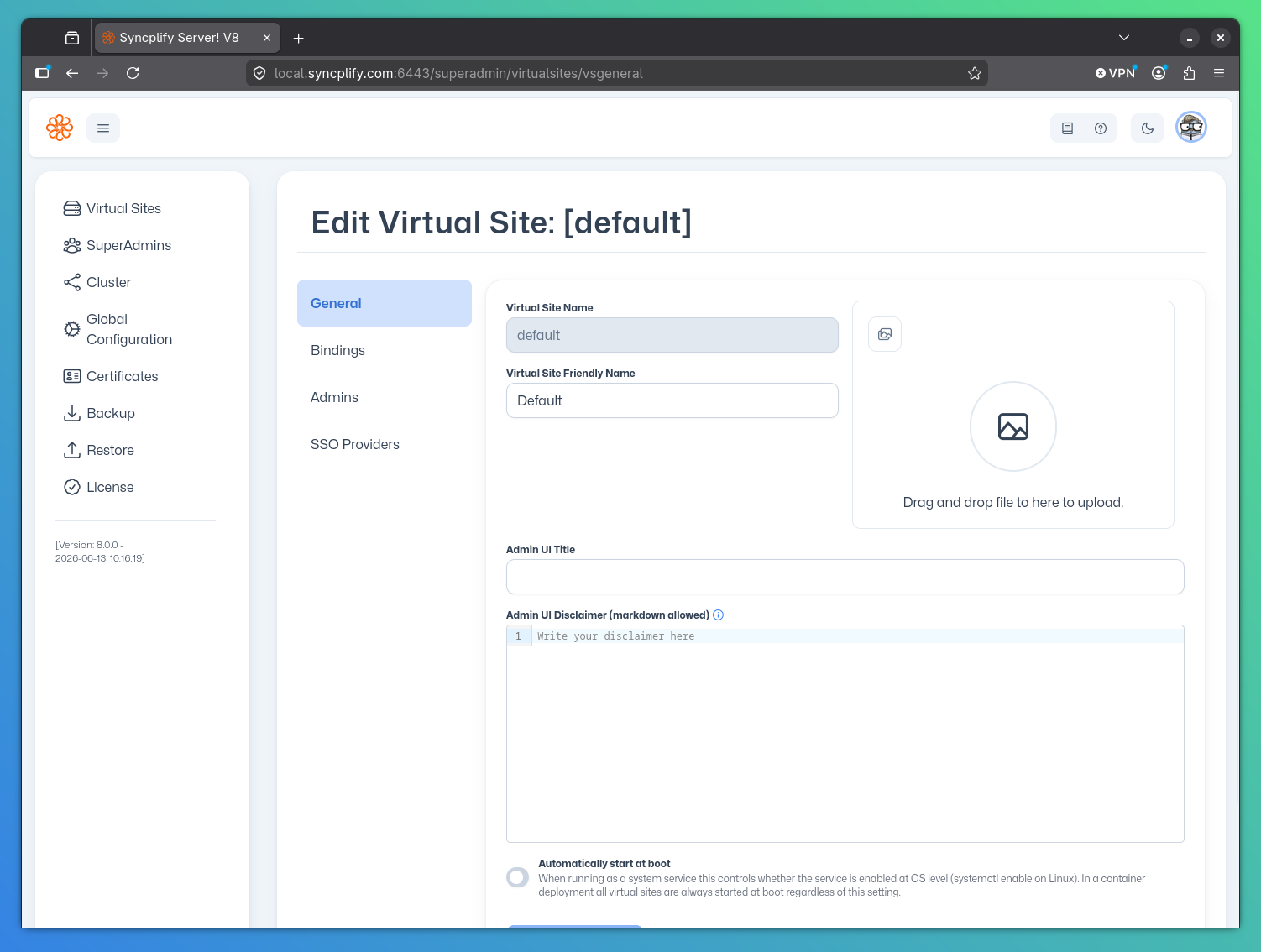Open the user avatar profile menu
Viewport: 1261px width, 952px height.
point(1191,128)
